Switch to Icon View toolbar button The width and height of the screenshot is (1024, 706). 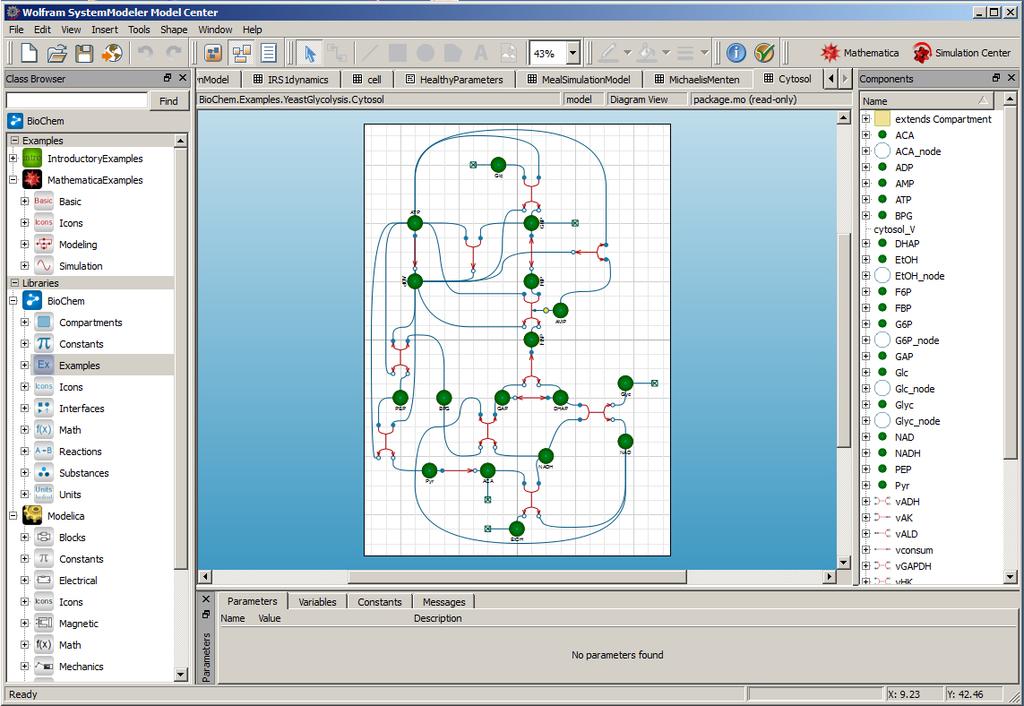pos(214,53)
